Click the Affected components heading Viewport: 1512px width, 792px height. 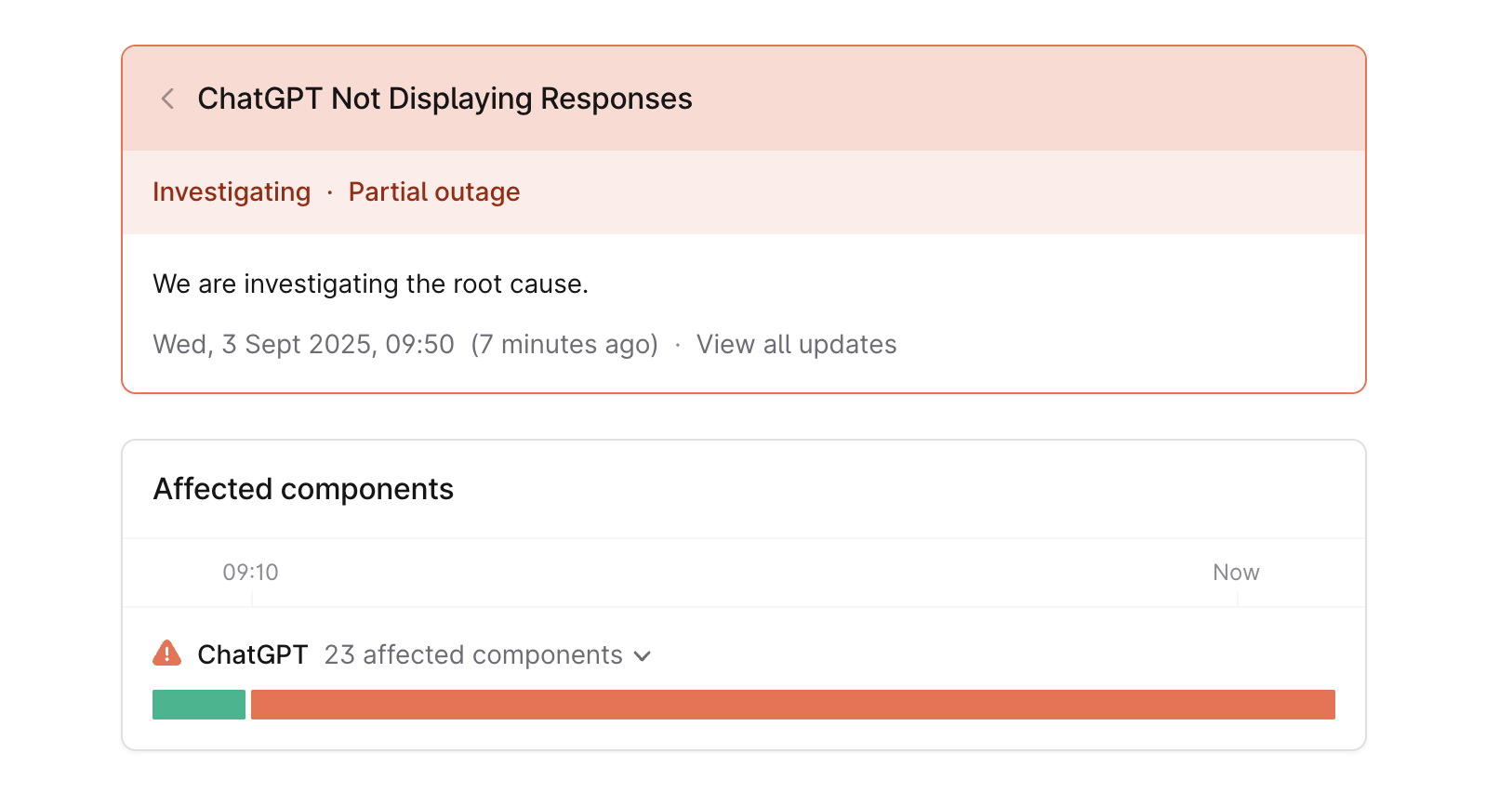[x=303, y=489]
